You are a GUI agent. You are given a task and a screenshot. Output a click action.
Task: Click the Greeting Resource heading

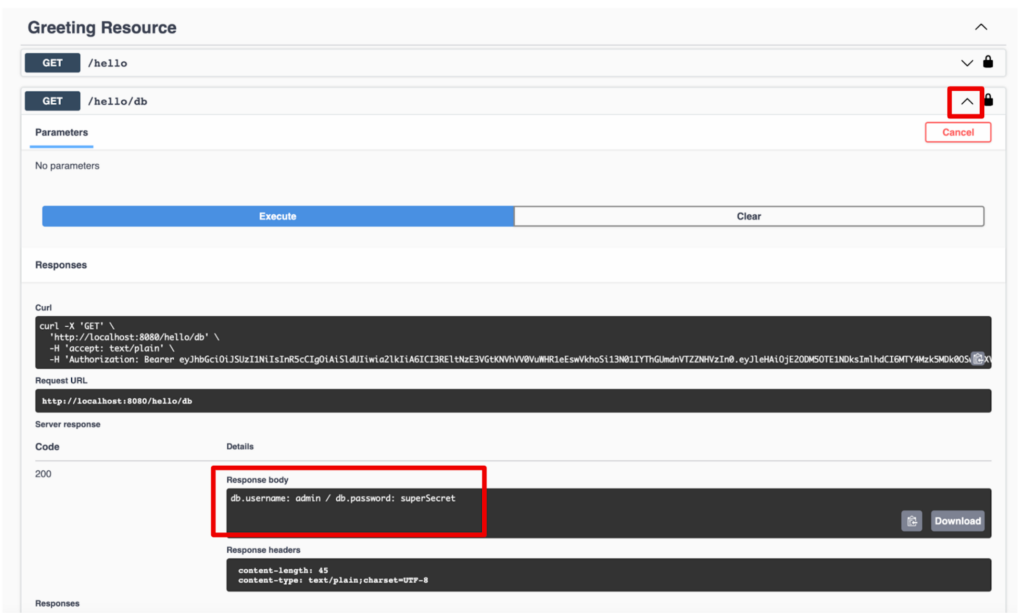click(104, 27)
